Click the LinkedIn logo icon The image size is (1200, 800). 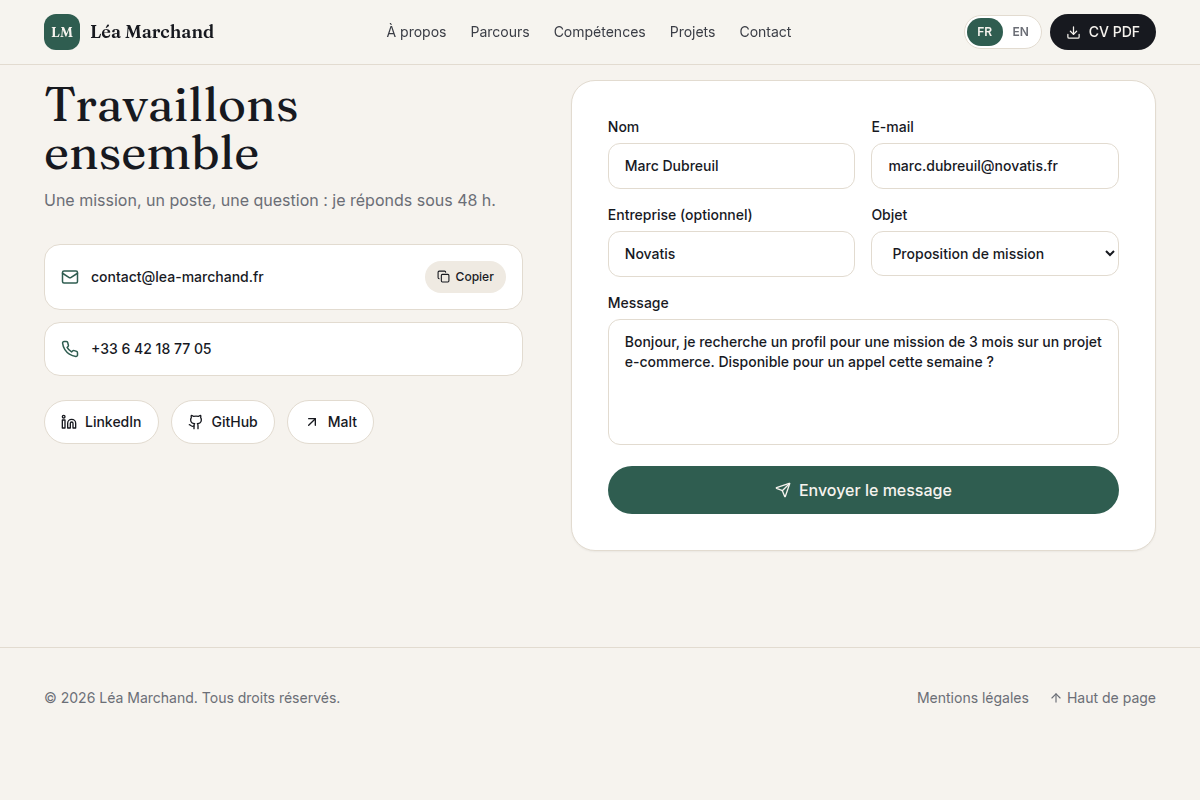click(x=69, y=422)
